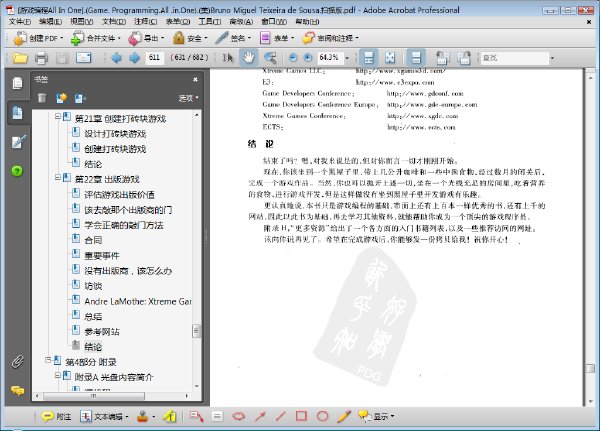Open the Edit (编辑) menu
600x431 pixels.
tap(51, 22)
